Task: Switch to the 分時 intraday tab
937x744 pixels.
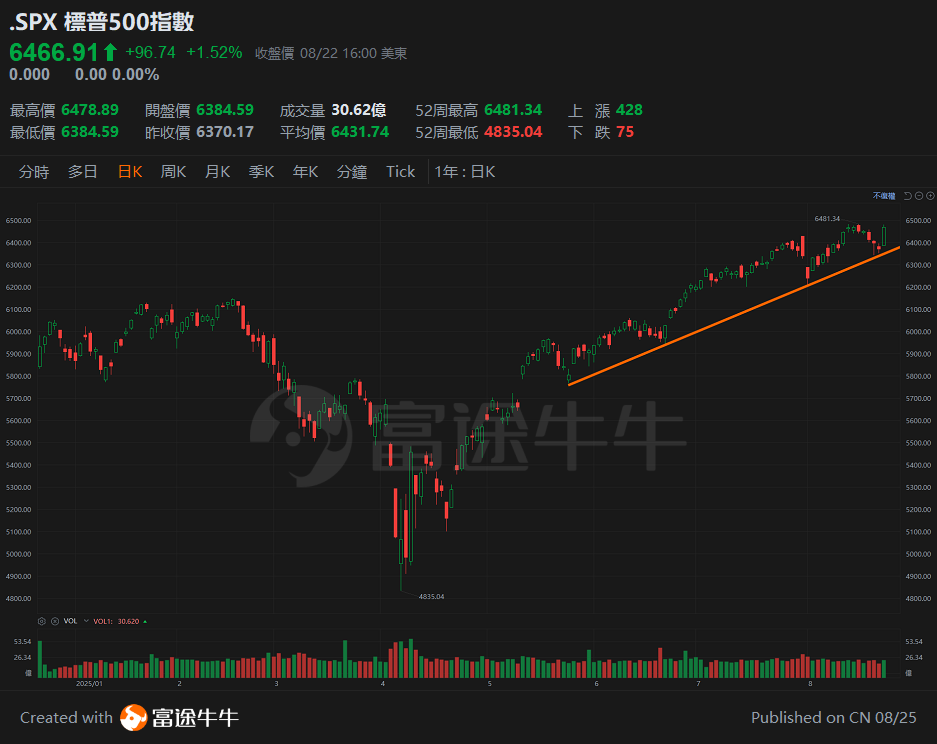Action: (x=34, y=171)
